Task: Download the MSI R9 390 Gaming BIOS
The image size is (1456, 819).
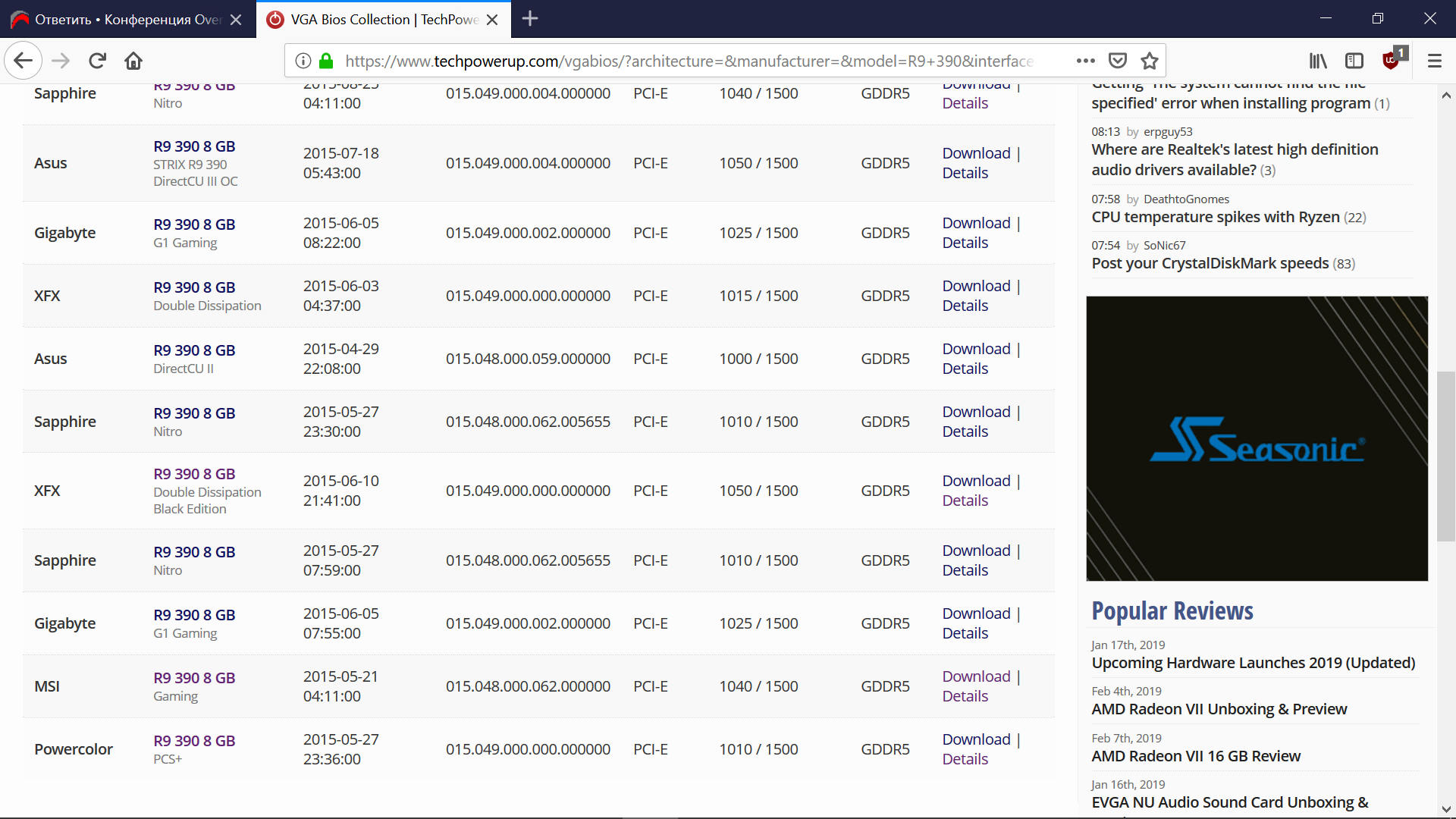Action: coord(976,676)
